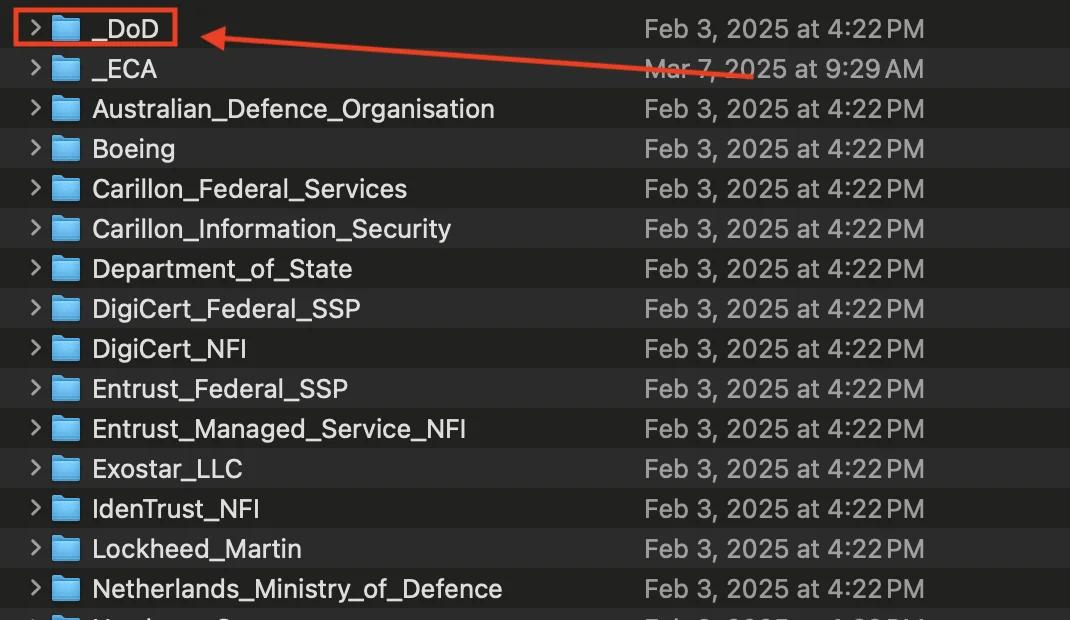Click the Entrust_Federal_SSP folder icon
The height and width of the screenshot is (620, 1070).
(66, 389)
